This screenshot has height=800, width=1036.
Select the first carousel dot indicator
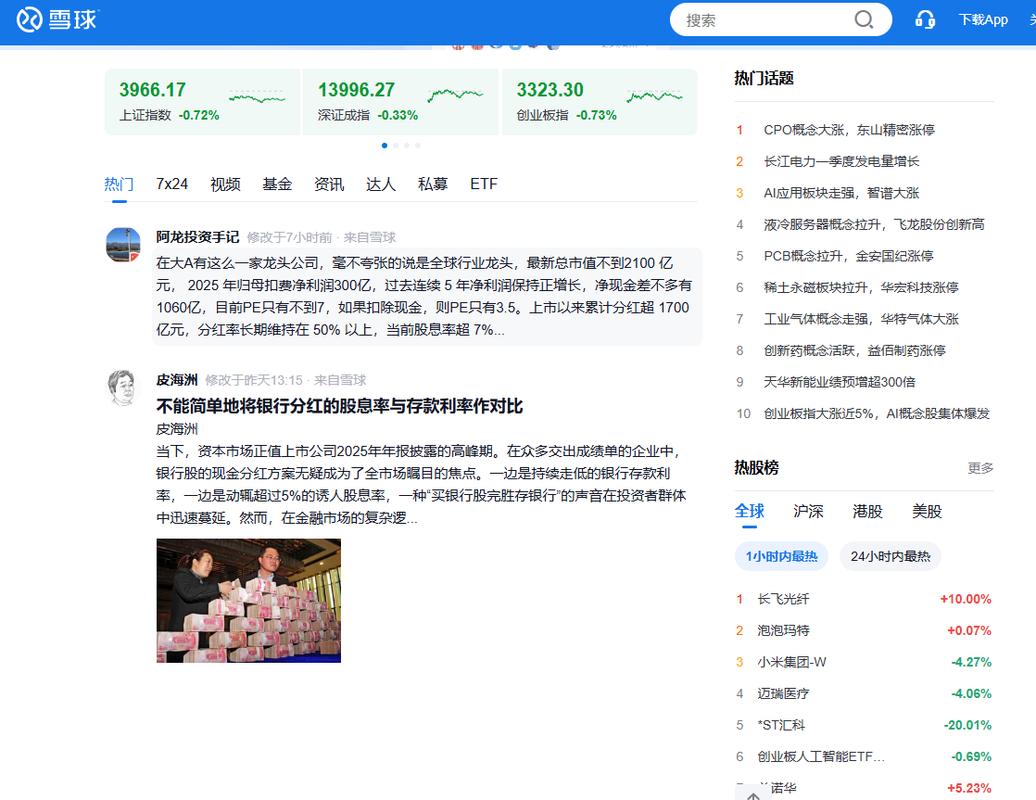pyautogui.click(x=385, y=145)
